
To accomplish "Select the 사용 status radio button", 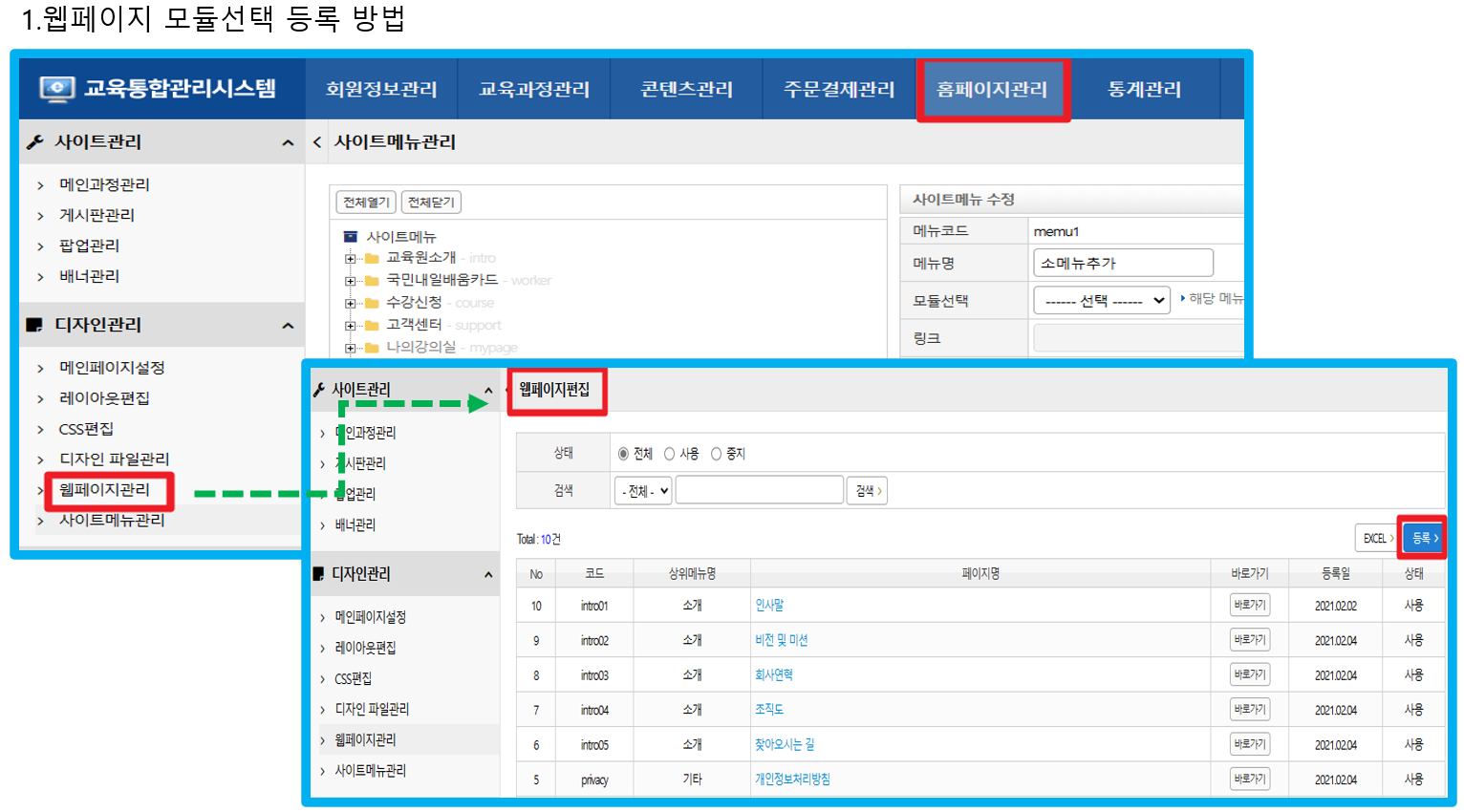I will 670,454.
